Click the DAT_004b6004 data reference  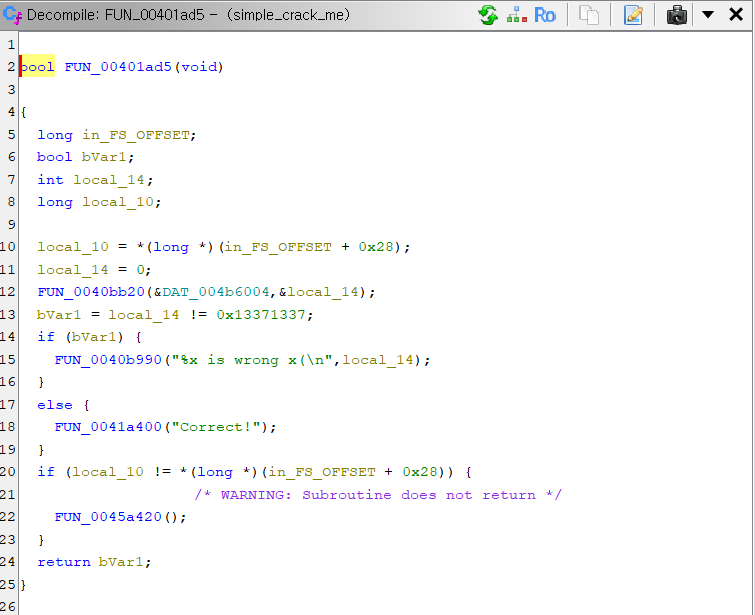coord(216,292)
